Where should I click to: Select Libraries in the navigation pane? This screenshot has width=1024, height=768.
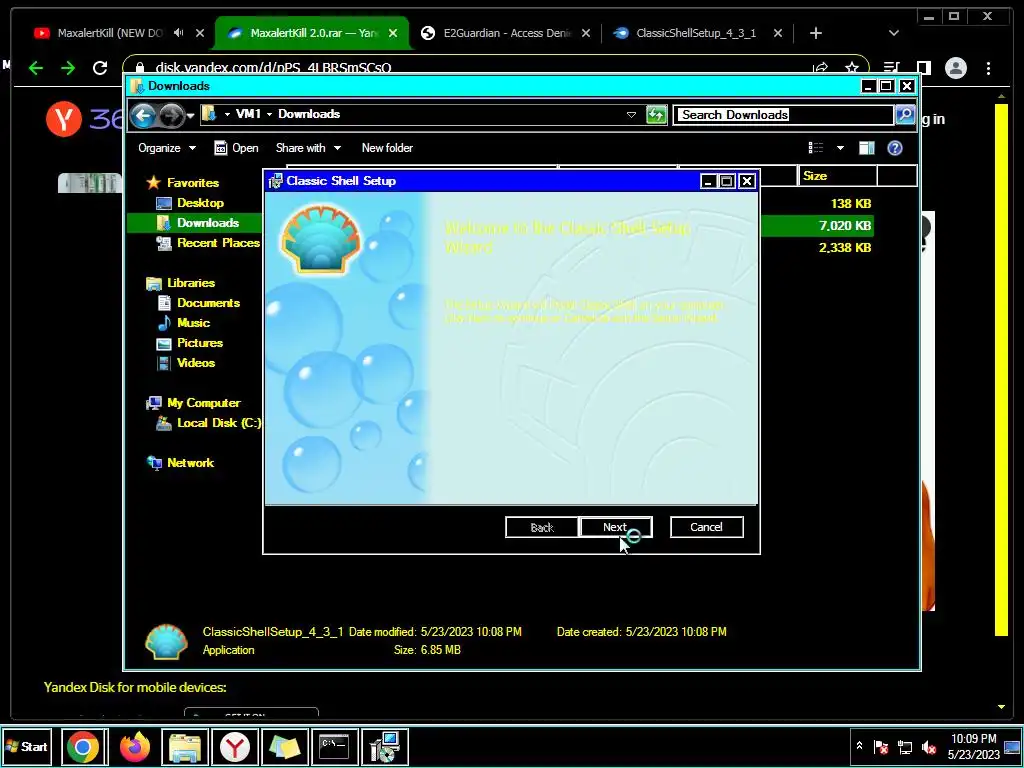[191, 283]
